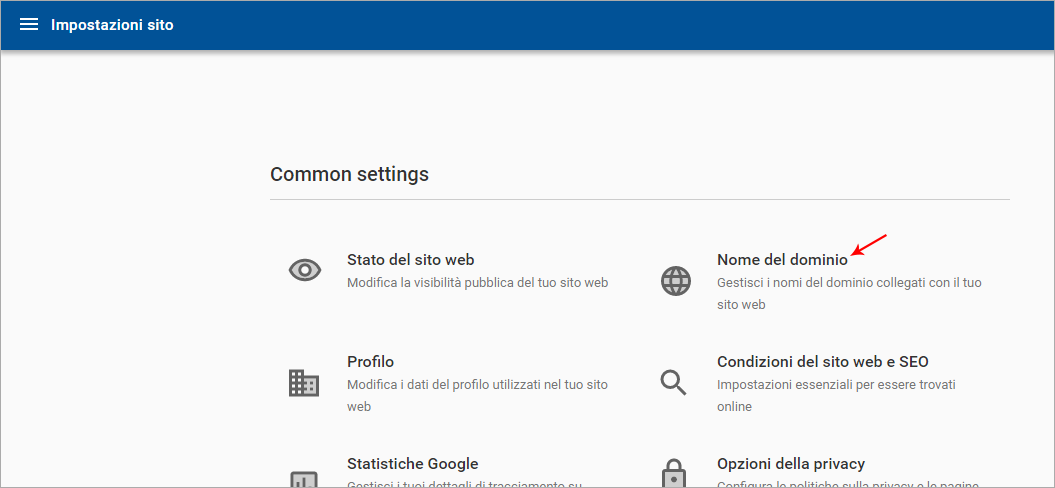Open the hamburger navigation menu
Viewport: 1055px width, 488px height.
pyautogui.click(x=29, y=24)
